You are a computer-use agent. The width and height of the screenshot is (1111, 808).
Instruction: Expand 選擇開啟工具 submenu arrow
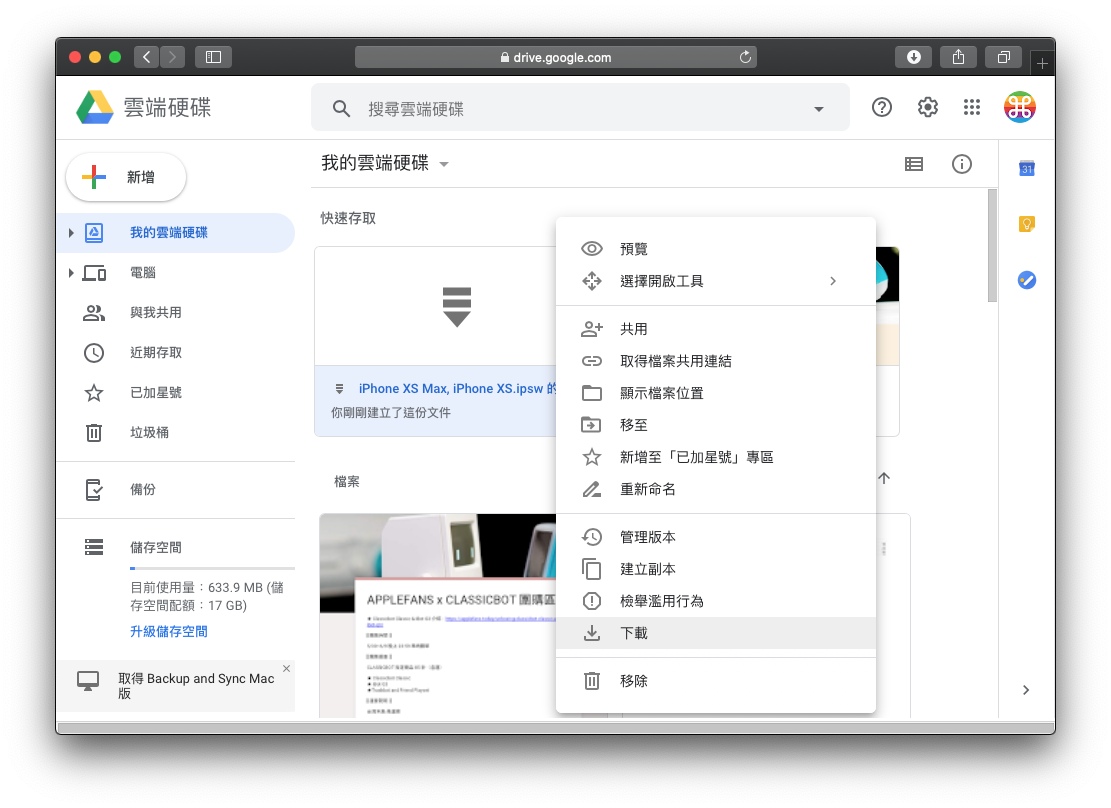coord(833,281)
